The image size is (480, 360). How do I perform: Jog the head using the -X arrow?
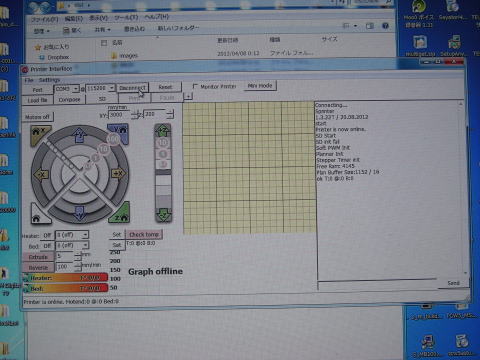41,174
